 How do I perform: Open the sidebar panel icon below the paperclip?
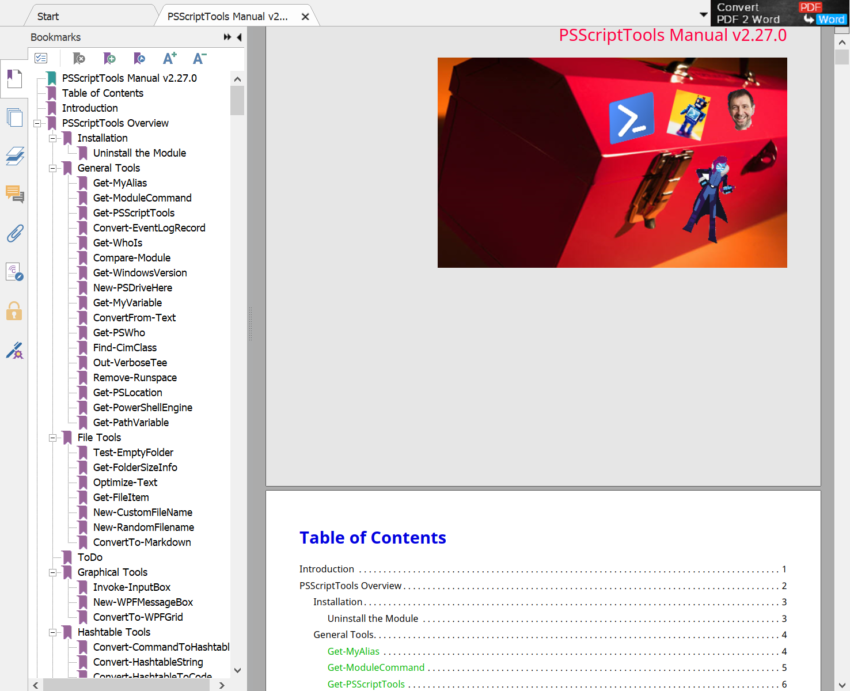point(14,272)
